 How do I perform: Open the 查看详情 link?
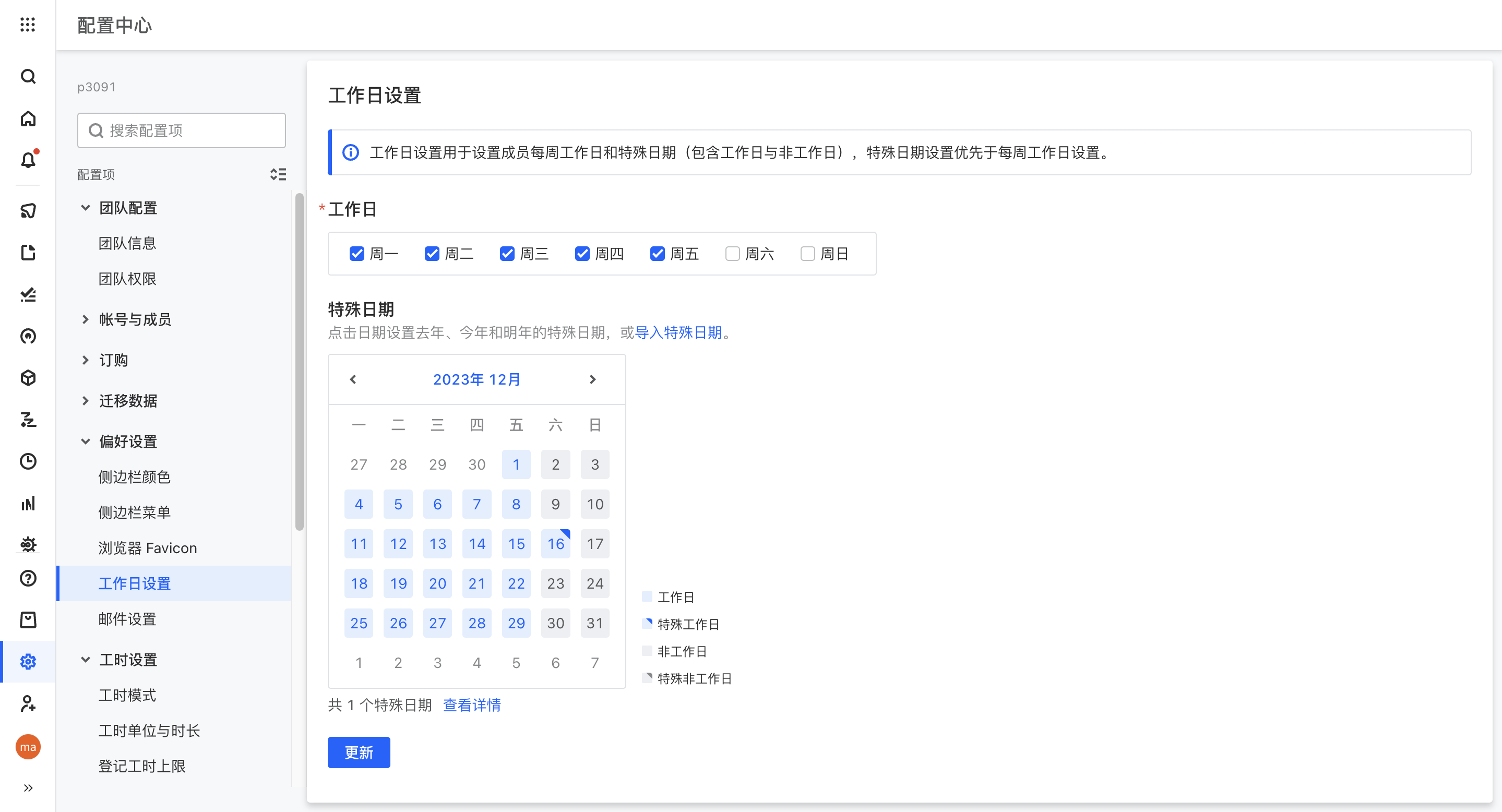tap(472, 706)
